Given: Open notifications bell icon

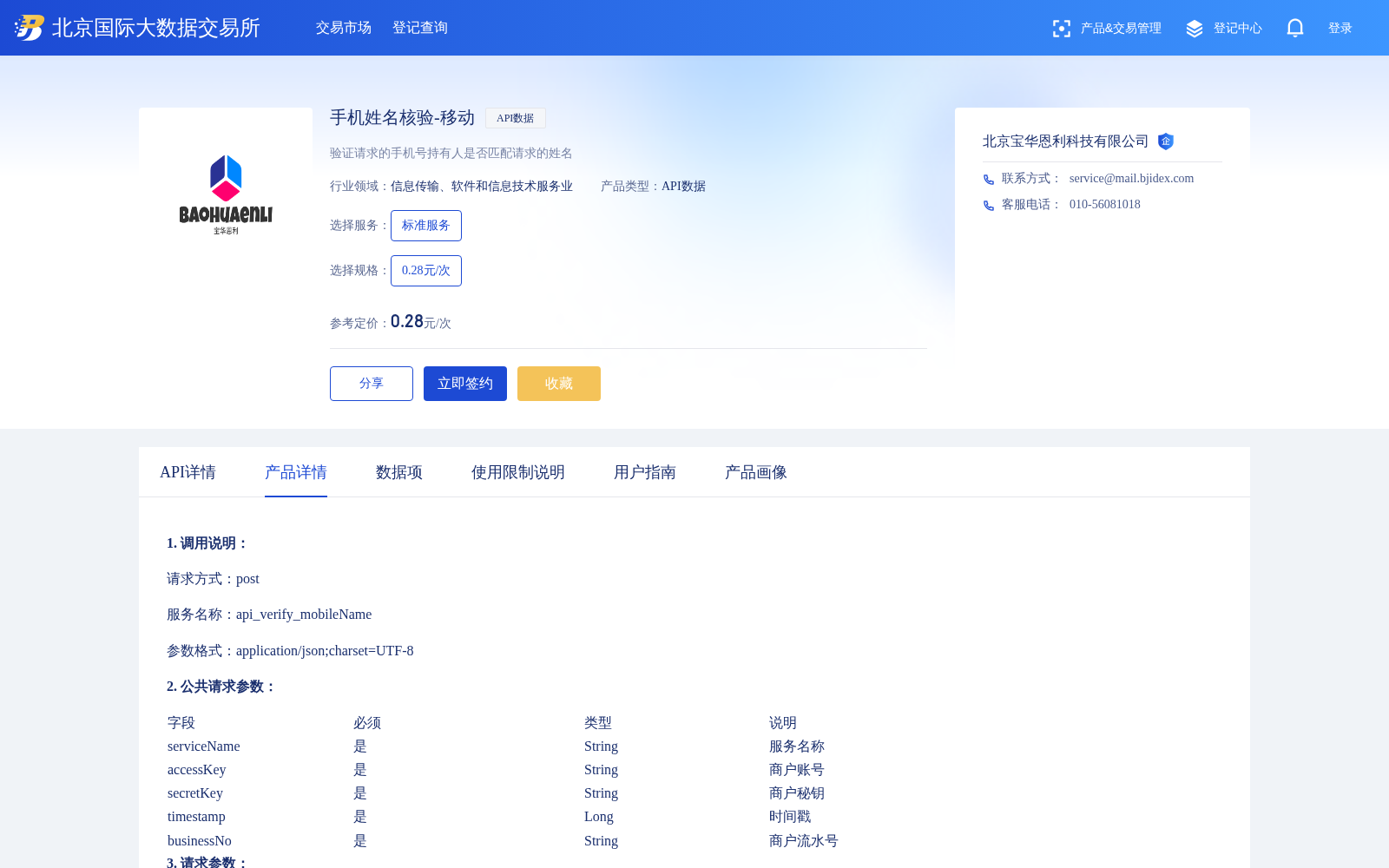Looking at the screenshot, I should 1295,28.
